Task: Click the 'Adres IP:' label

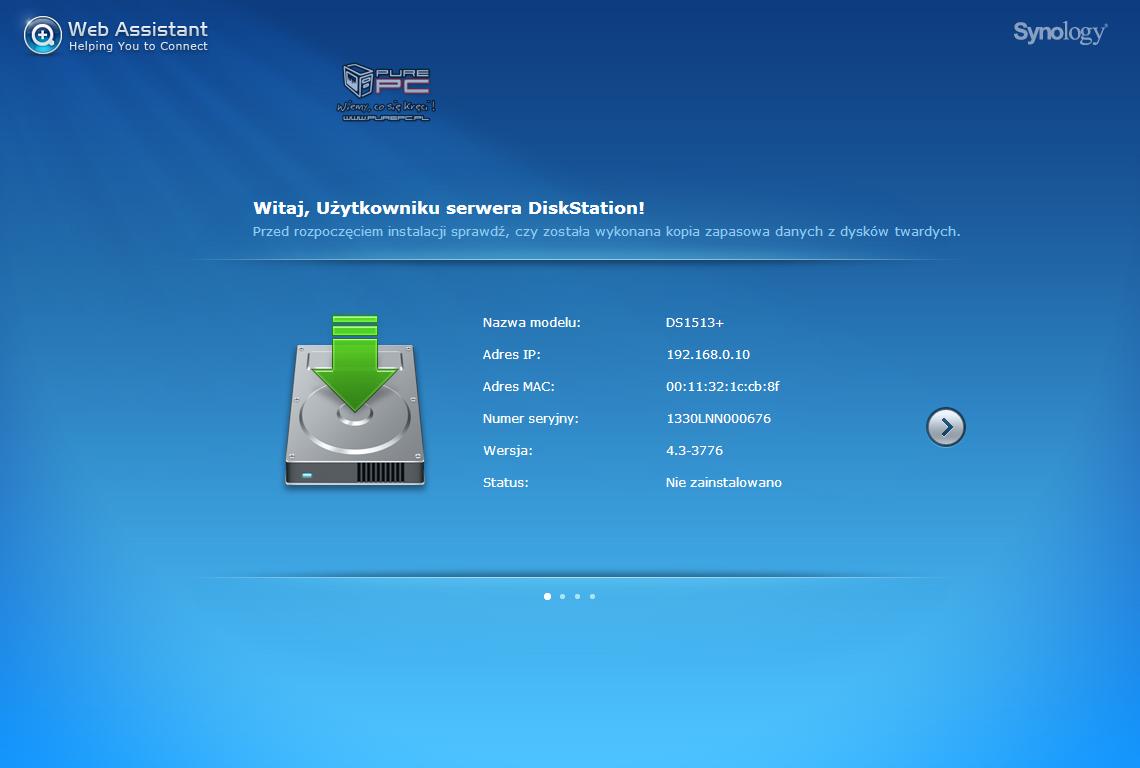Action: pyautogui.click(x=512, y=354)
